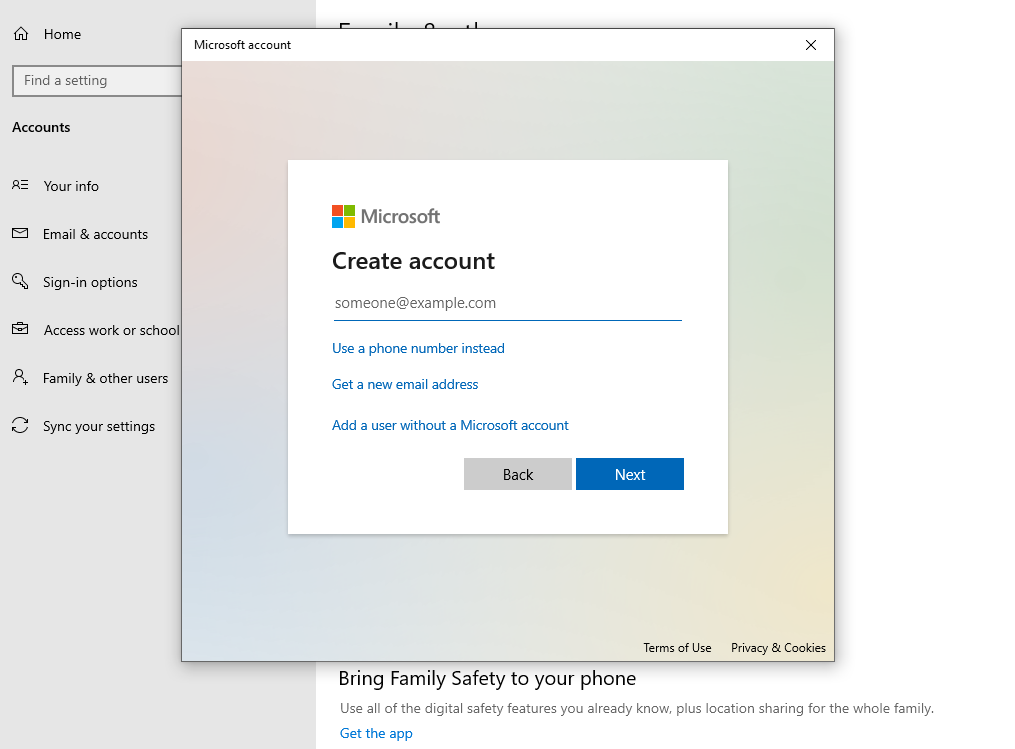Open Email & accounts settings page

point(95,234)
